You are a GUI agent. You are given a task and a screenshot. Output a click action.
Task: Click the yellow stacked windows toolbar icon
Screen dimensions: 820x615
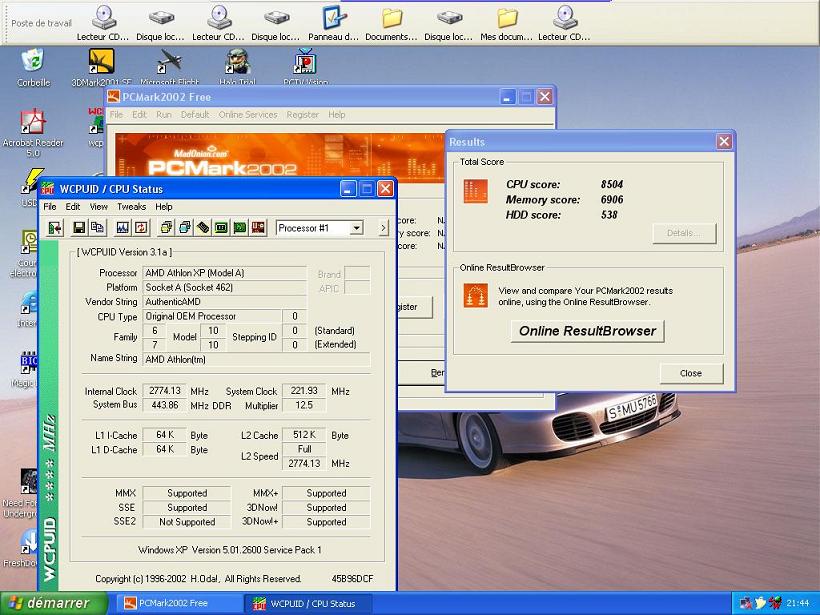coord(166,228)
